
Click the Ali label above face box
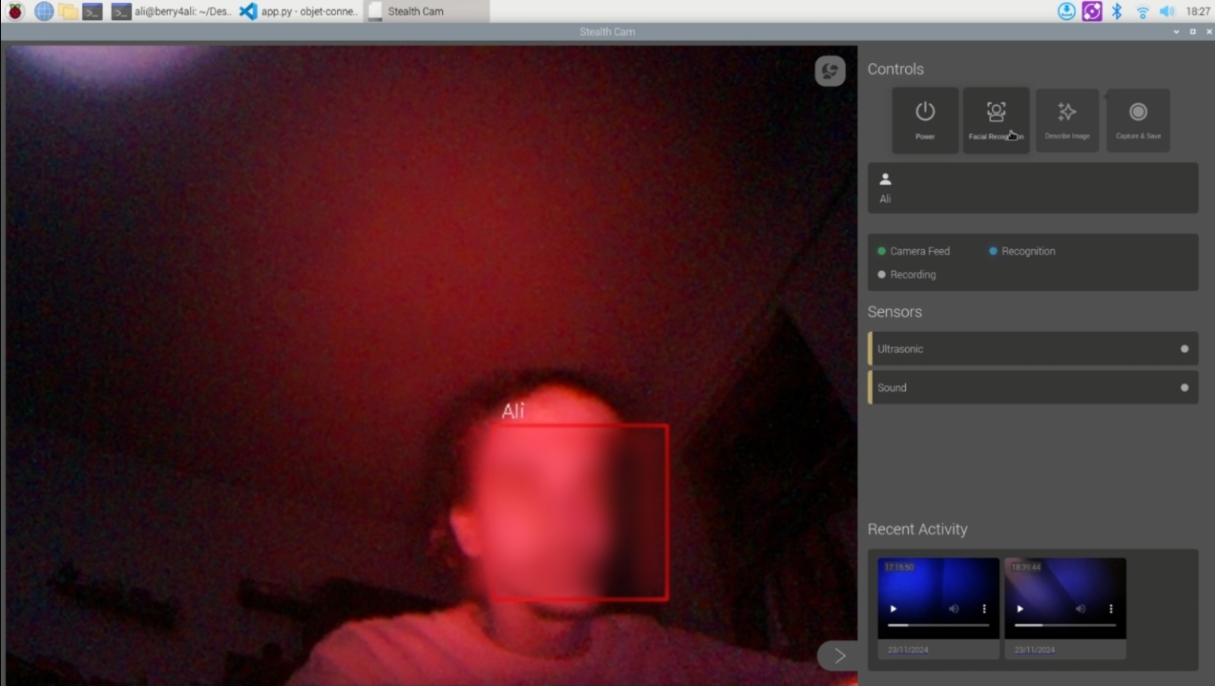pyautogui.click(x=513, y=411)
